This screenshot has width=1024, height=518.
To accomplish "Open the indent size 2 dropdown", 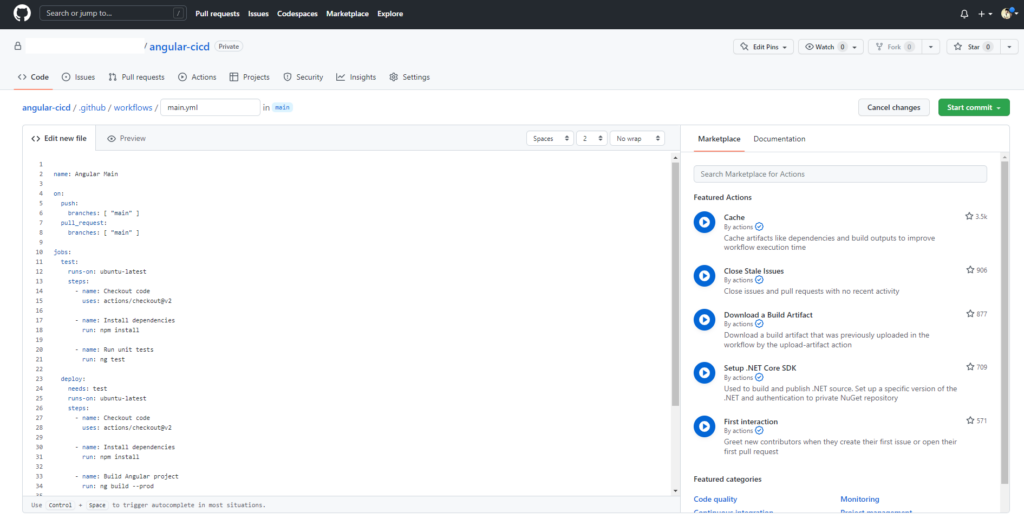I will (x=592, y=138).
